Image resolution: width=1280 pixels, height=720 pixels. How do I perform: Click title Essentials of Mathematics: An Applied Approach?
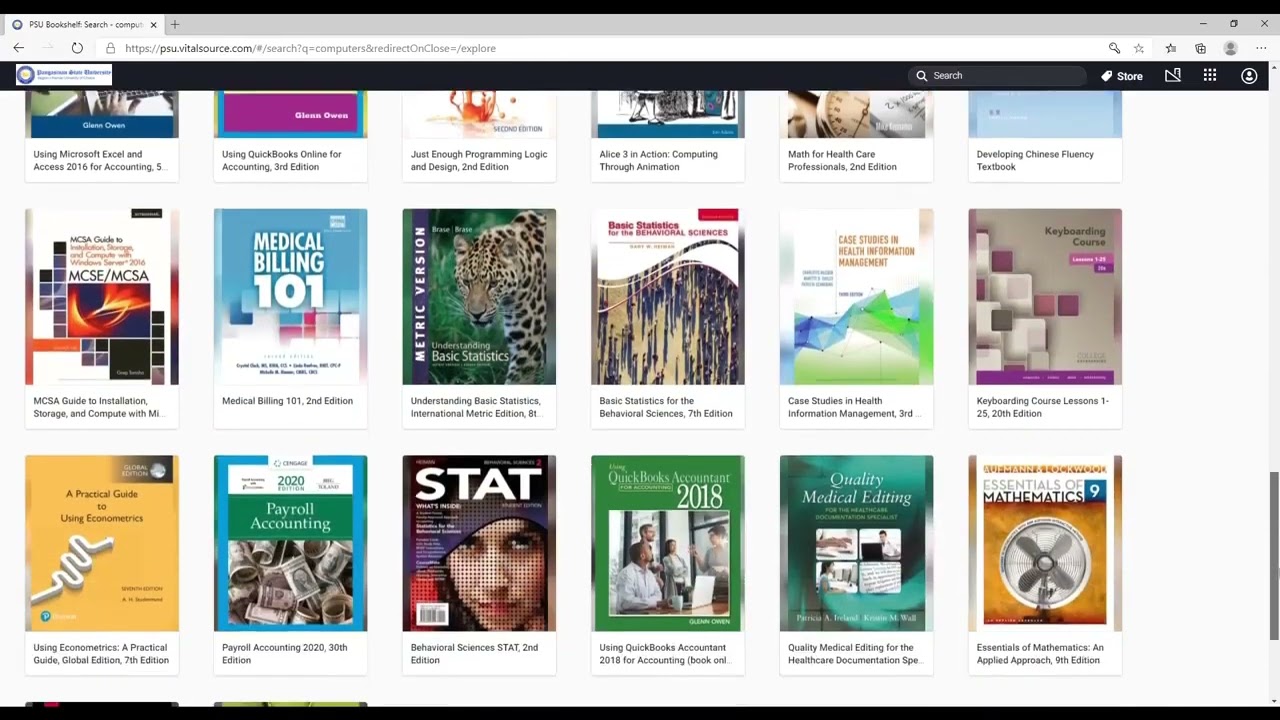point(1040,654)
